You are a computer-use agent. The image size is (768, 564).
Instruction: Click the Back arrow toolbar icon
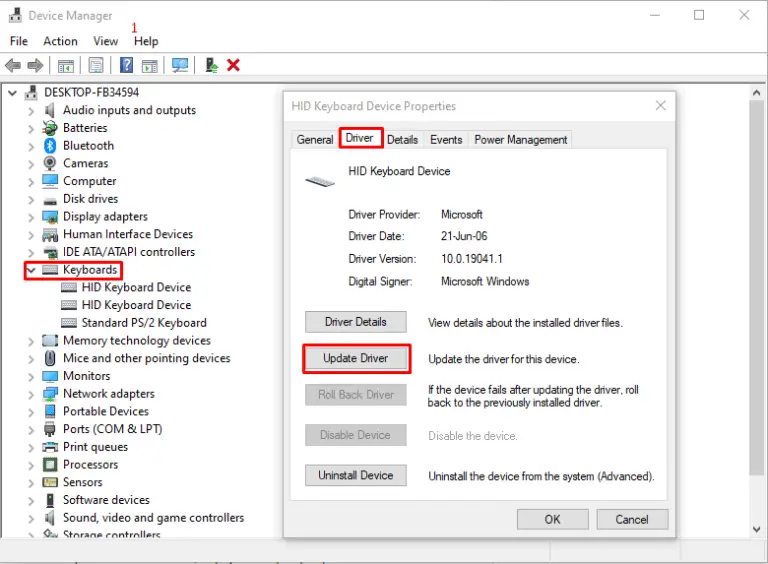(13, 65)
